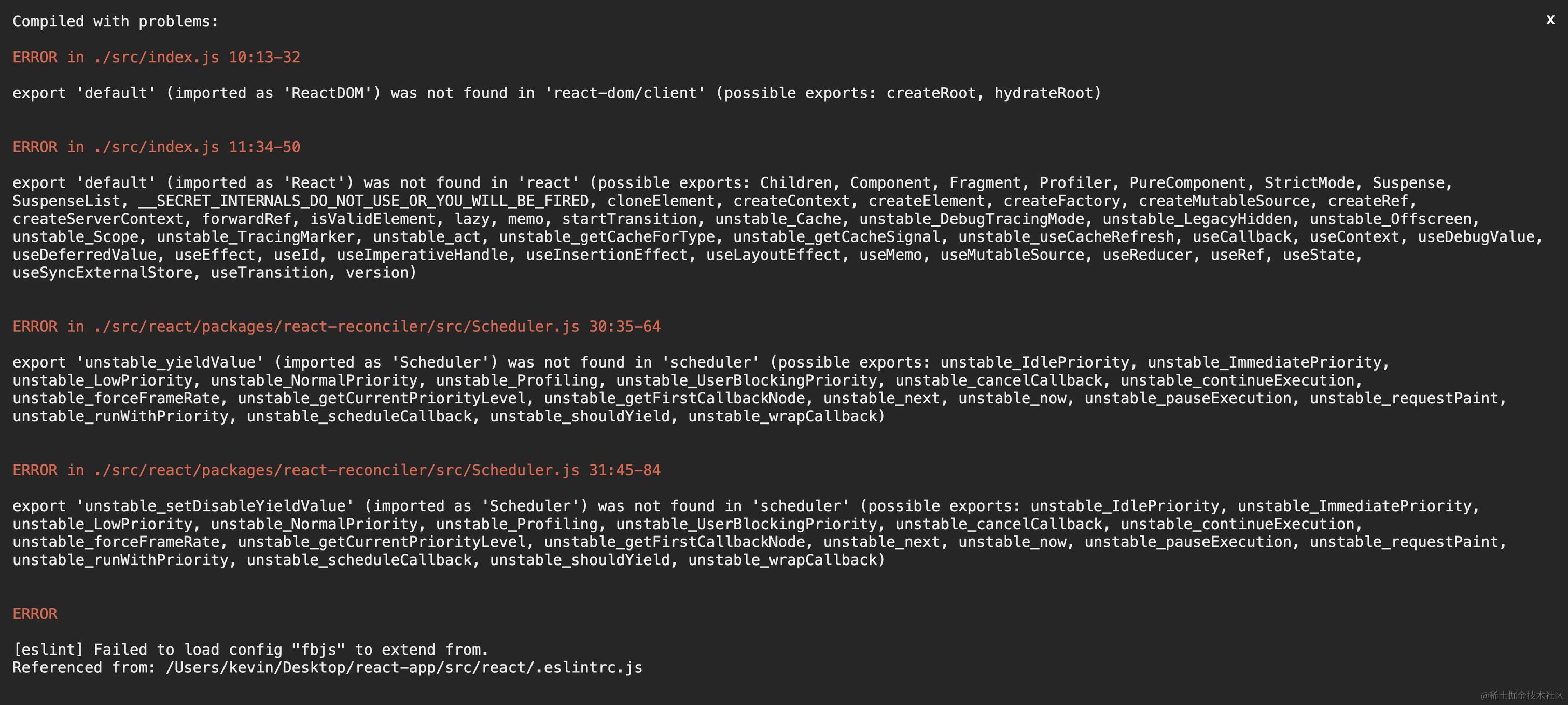Click the .eslintrc.js referenced file path
This screenshot has height=705, width=1568.
pyautogui.click(x=404, y=668)
